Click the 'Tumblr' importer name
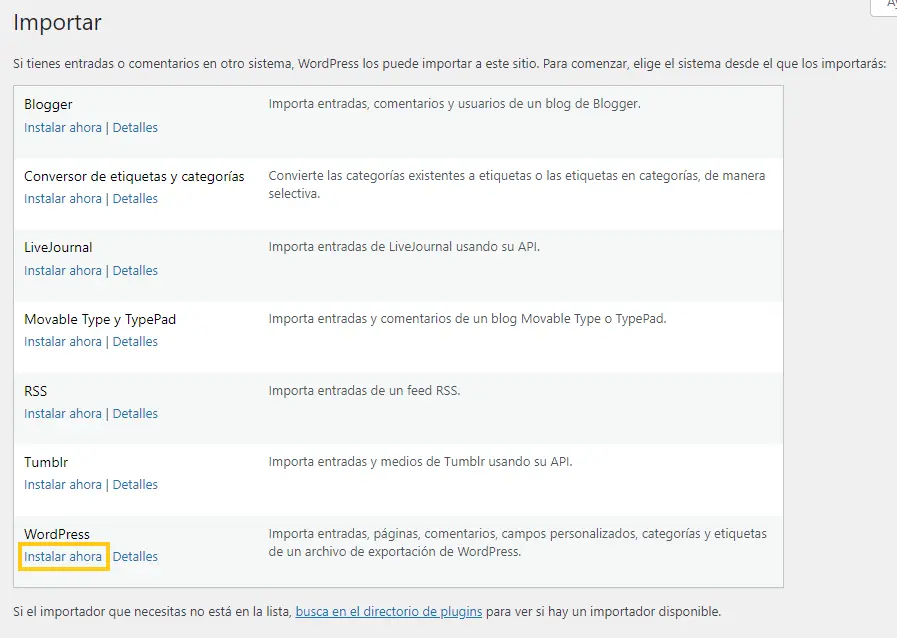This screenshot has height=638, width=897. pos(46,462)
